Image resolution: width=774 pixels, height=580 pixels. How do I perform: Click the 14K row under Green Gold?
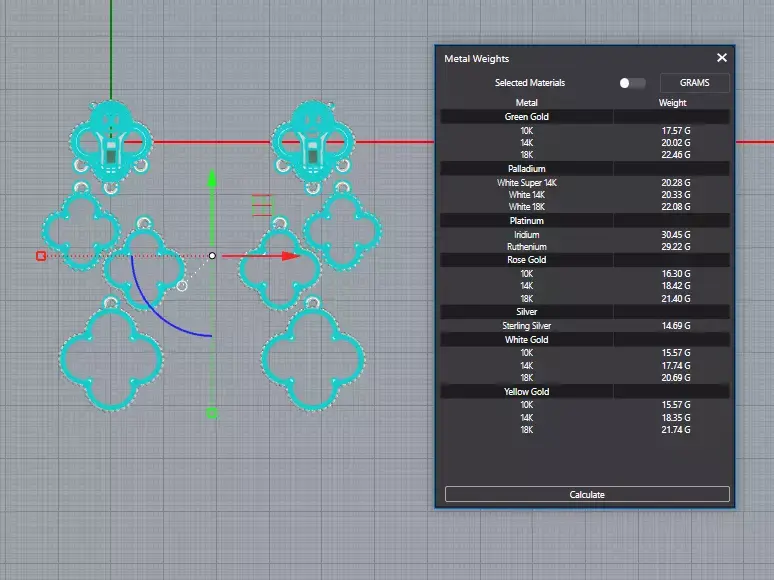click(585, 143)
